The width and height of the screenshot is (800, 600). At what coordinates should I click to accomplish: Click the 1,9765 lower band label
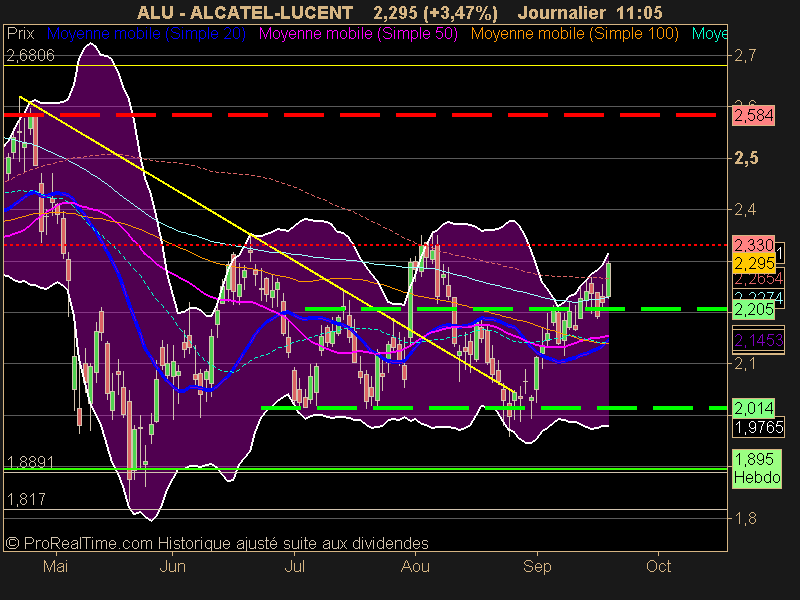click(x=759, y=427)
